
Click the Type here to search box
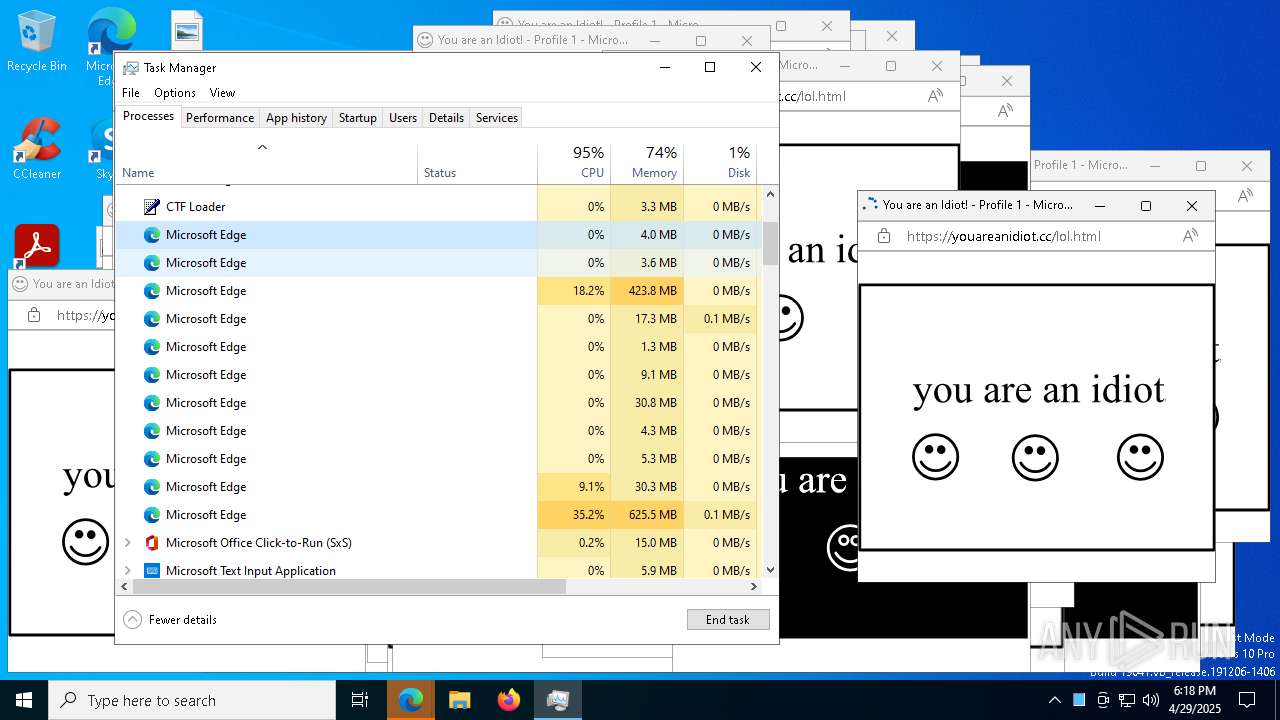tap(192, 700)
